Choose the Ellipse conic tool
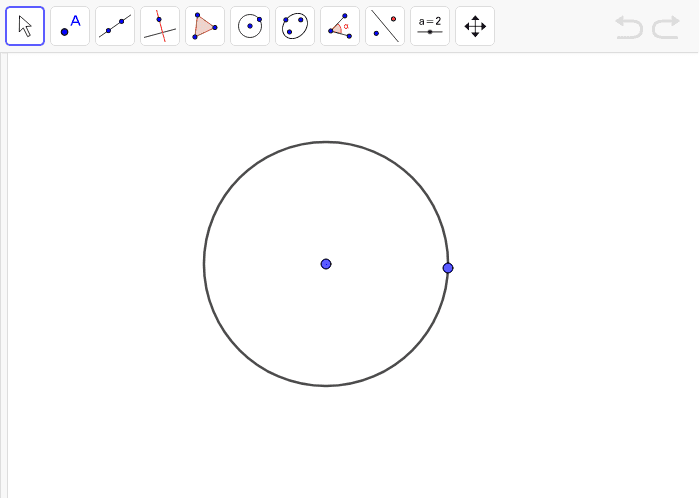 (x=295, y=26)
